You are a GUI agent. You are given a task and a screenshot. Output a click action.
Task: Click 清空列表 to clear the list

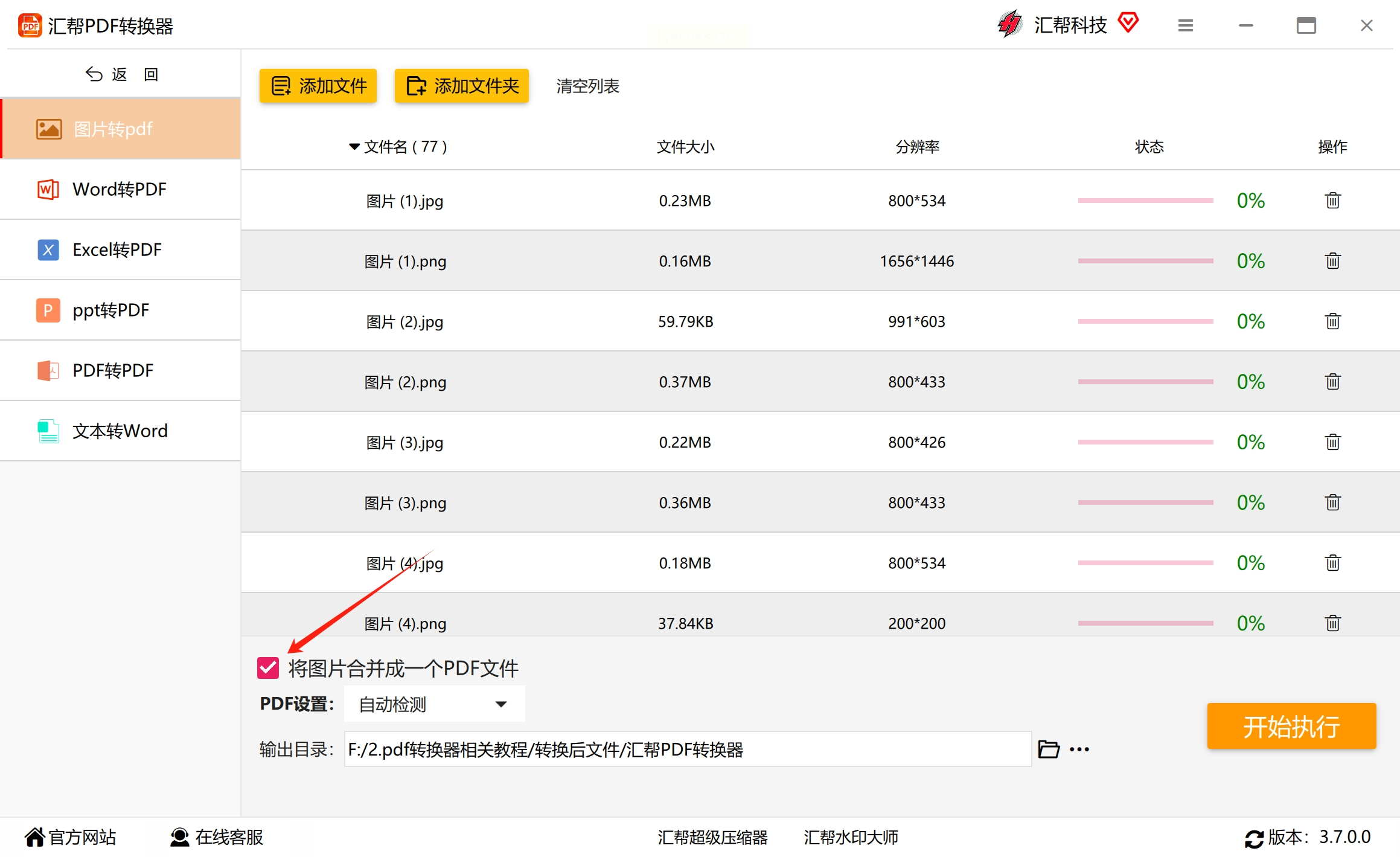point(587,86)
